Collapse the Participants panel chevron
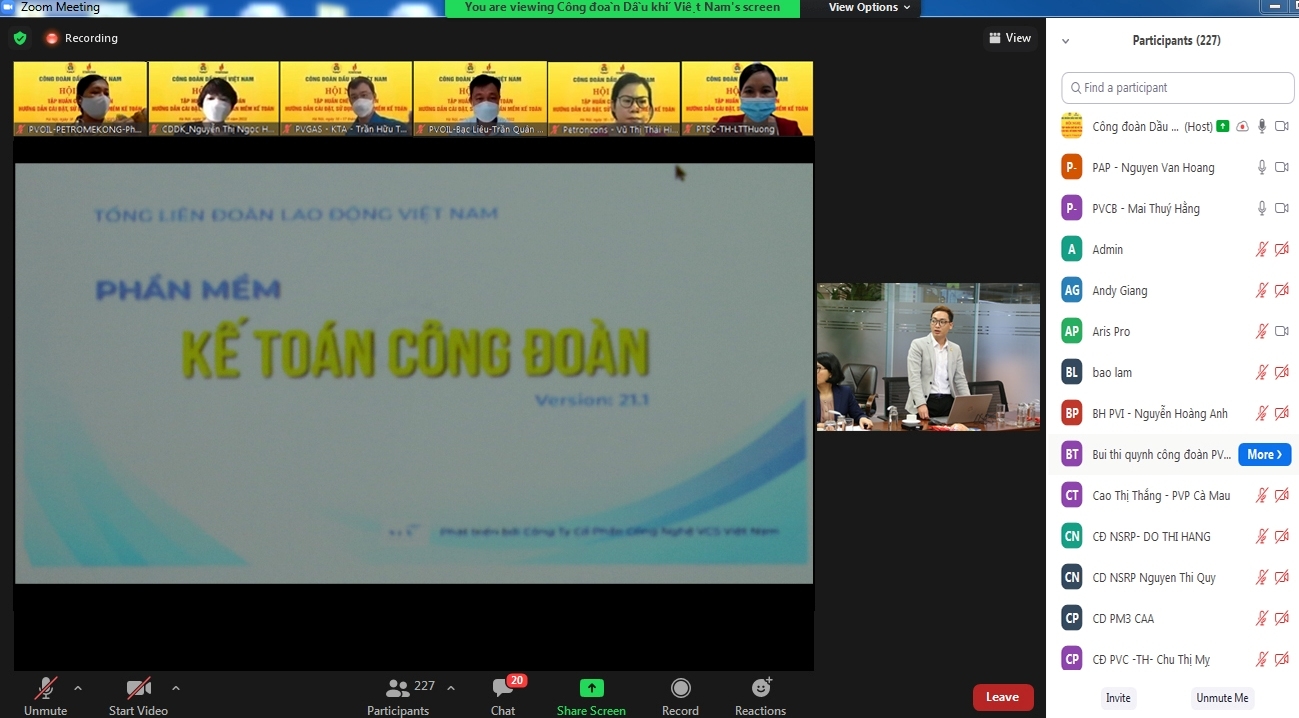 pos(1066,41)
